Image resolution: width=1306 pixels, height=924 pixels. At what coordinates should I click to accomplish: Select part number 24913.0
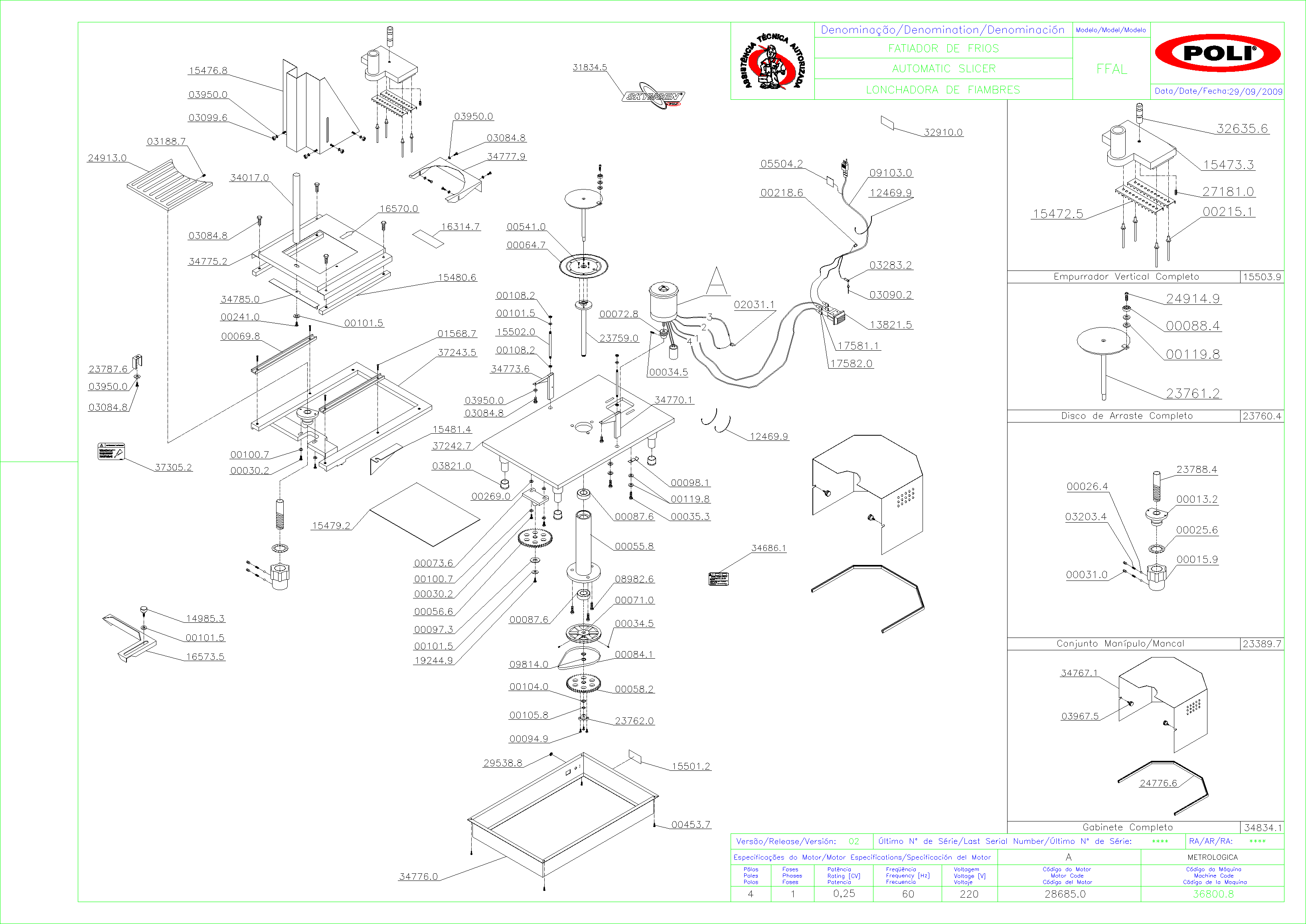(x=107, y=158)
